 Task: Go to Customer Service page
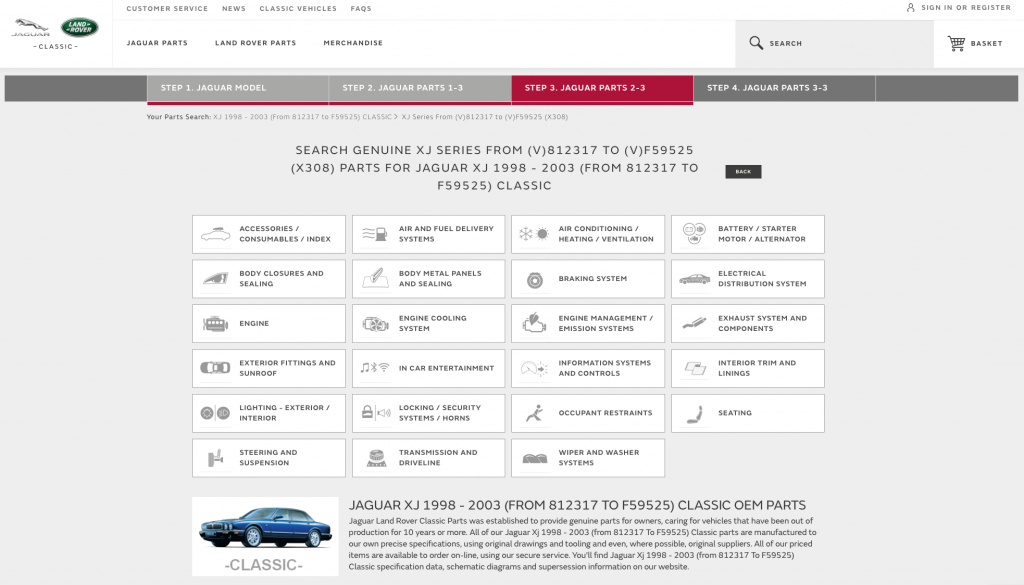click(x=167, y=8)
